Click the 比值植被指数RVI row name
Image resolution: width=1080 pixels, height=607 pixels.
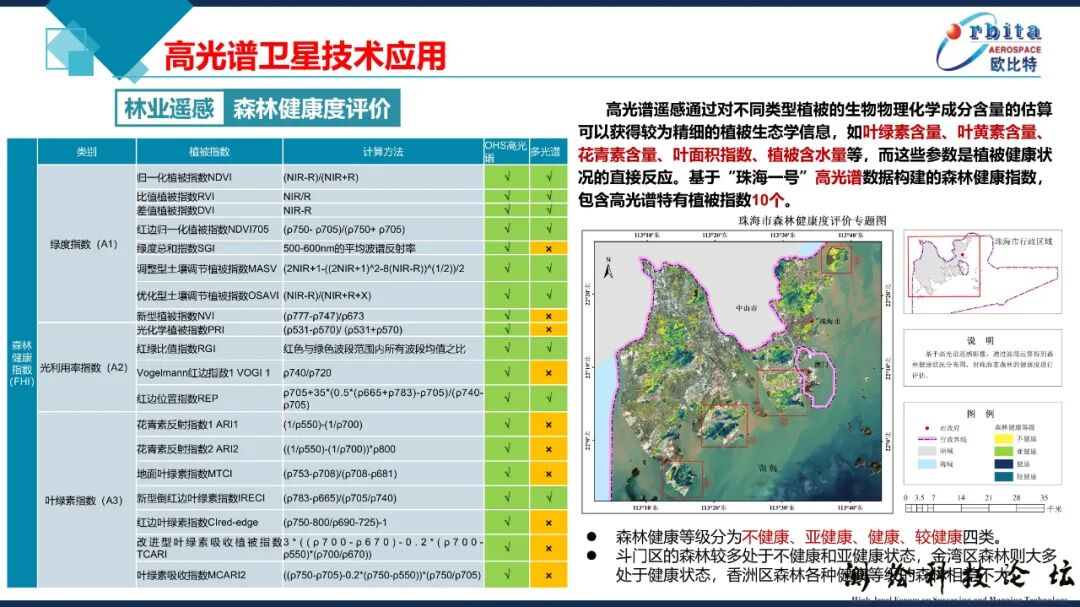[x=176, y=196]
